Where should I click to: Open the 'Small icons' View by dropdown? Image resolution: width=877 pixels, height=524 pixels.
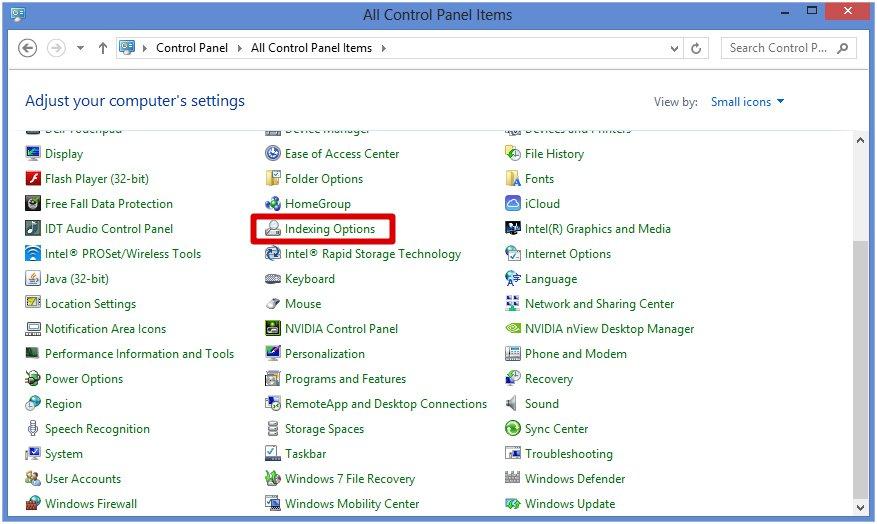(x=747, y=102)
